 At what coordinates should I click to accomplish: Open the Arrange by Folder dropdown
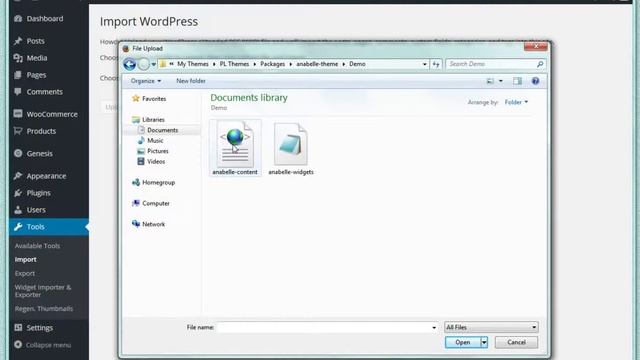coord(516,102)
